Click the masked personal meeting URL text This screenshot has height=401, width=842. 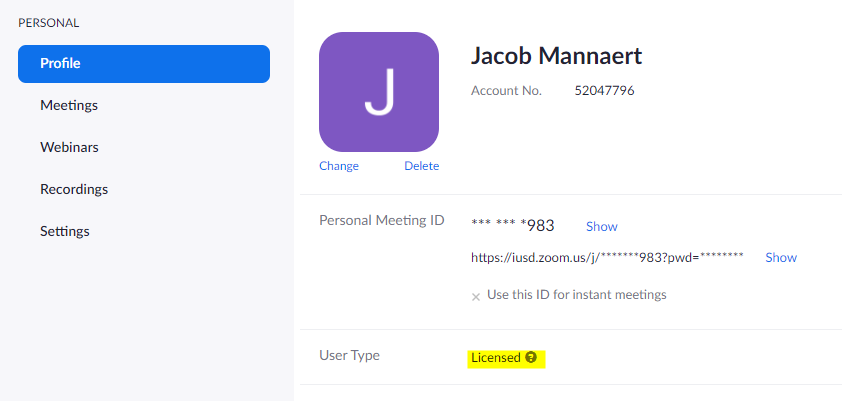607,257
